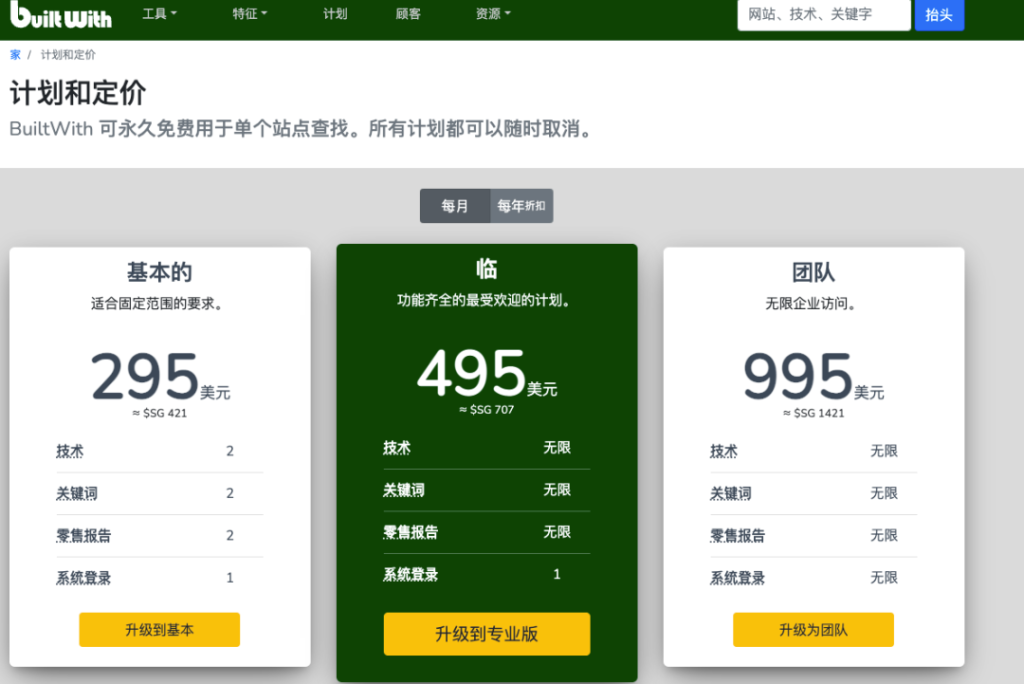
Task: Click the 计划和定价 page heading
Action: tap(78, 93)
